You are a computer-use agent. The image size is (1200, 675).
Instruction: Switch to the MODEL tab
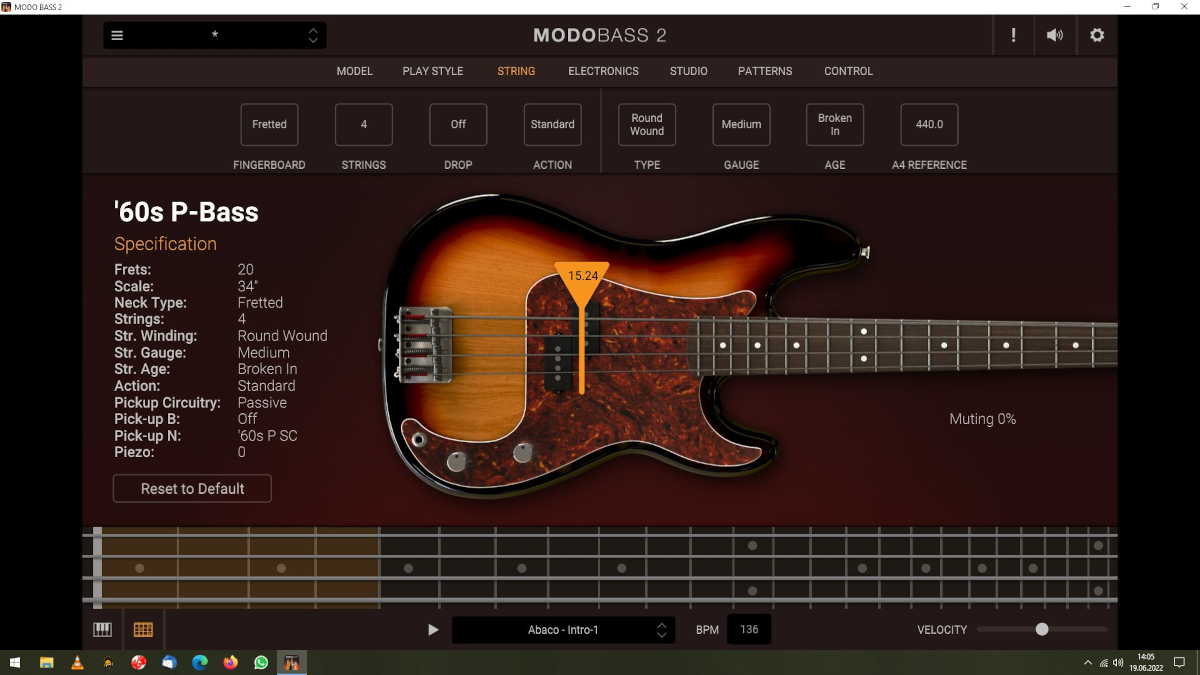(x=355, y=71)
